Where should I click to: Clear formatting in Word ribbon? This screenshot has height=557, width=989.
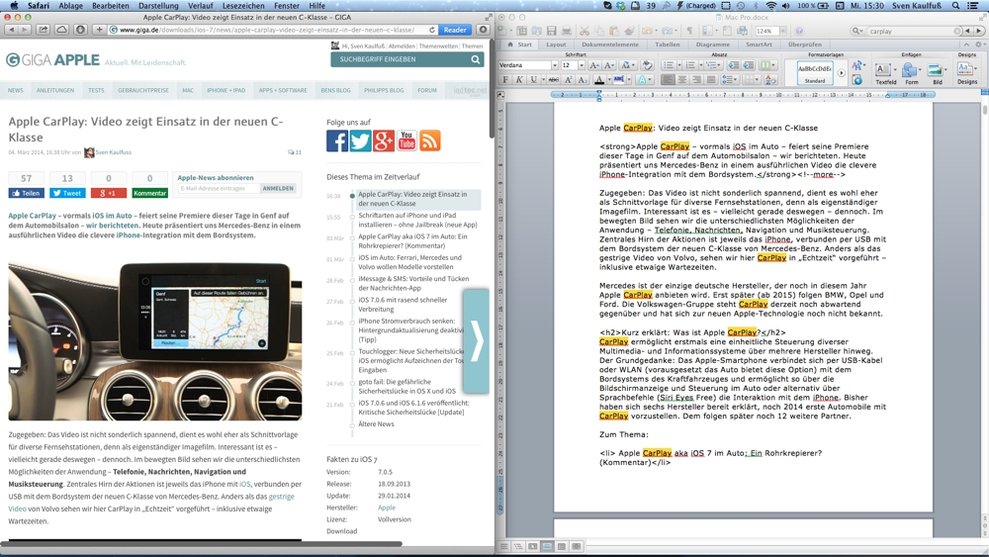(x=647, y=65)
